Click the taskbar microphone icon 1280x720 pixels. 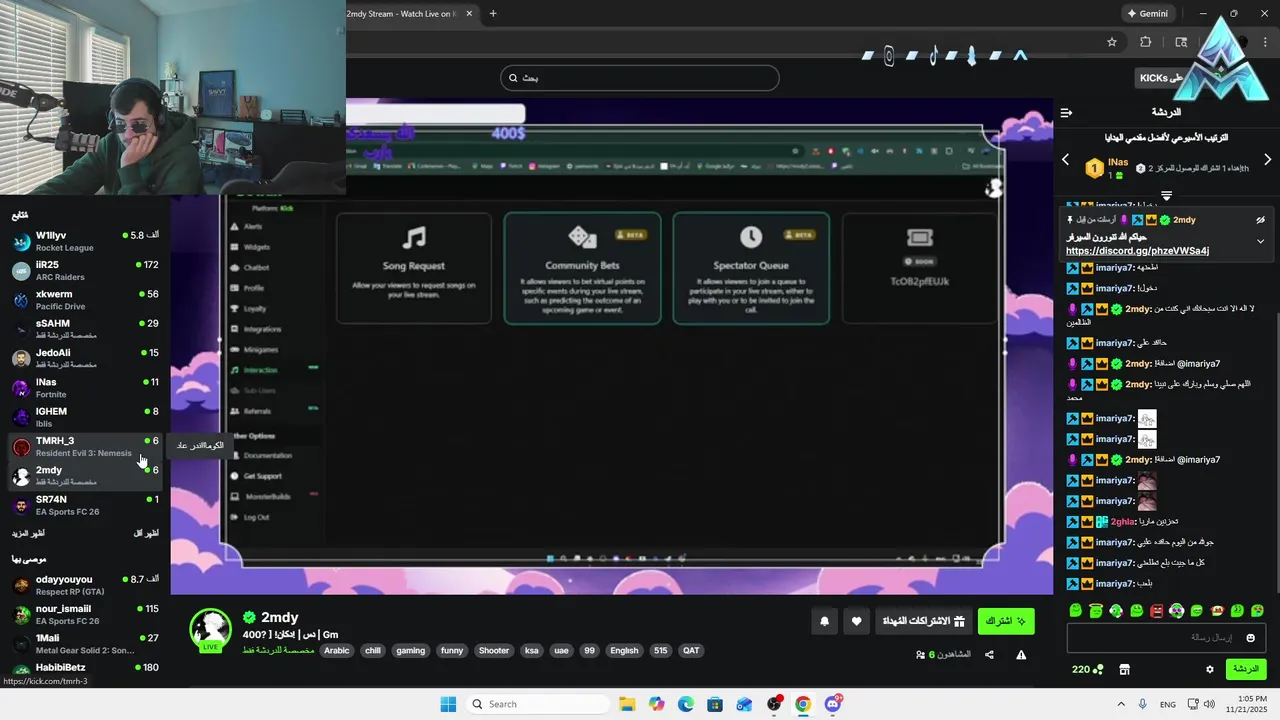(1142, 704)
